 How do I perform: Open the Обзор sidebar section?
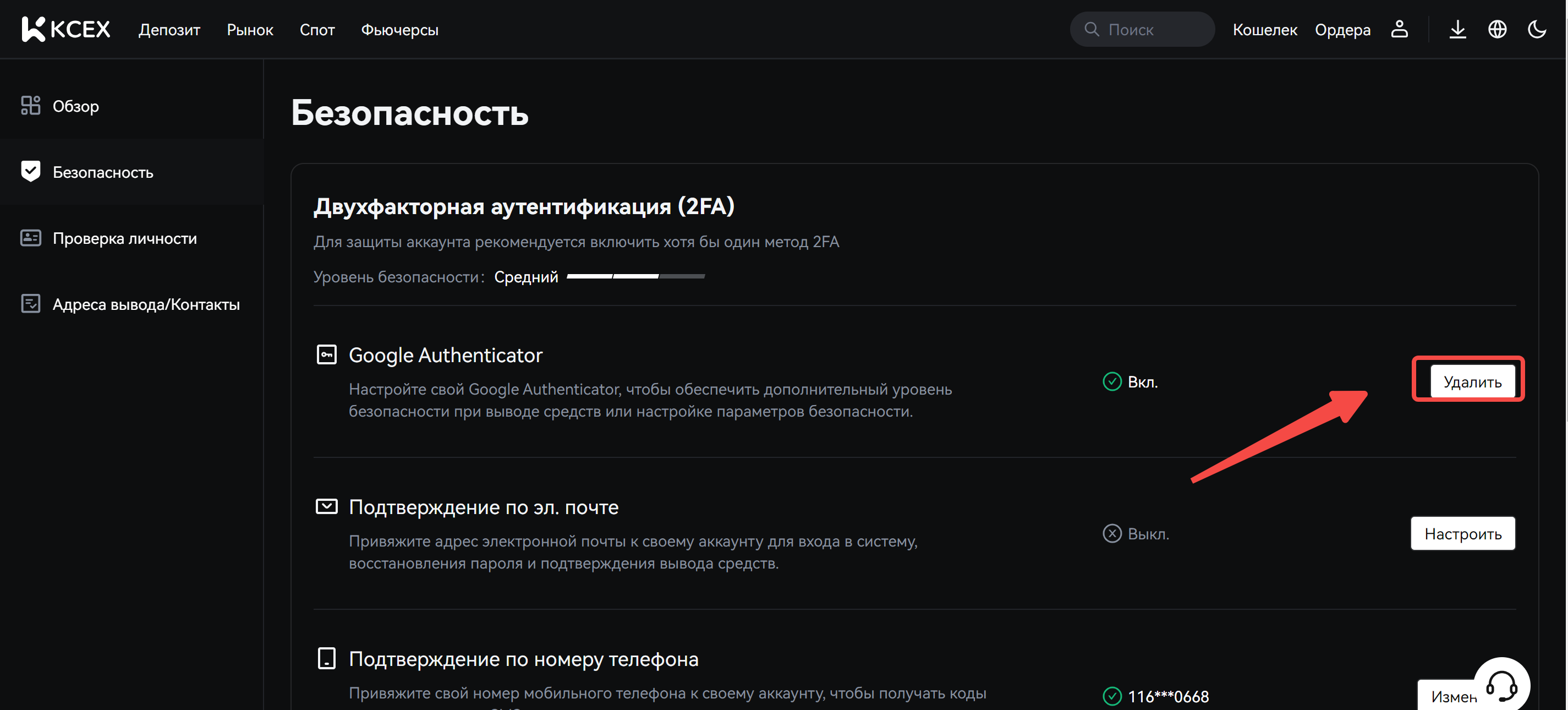pos(75,106)
